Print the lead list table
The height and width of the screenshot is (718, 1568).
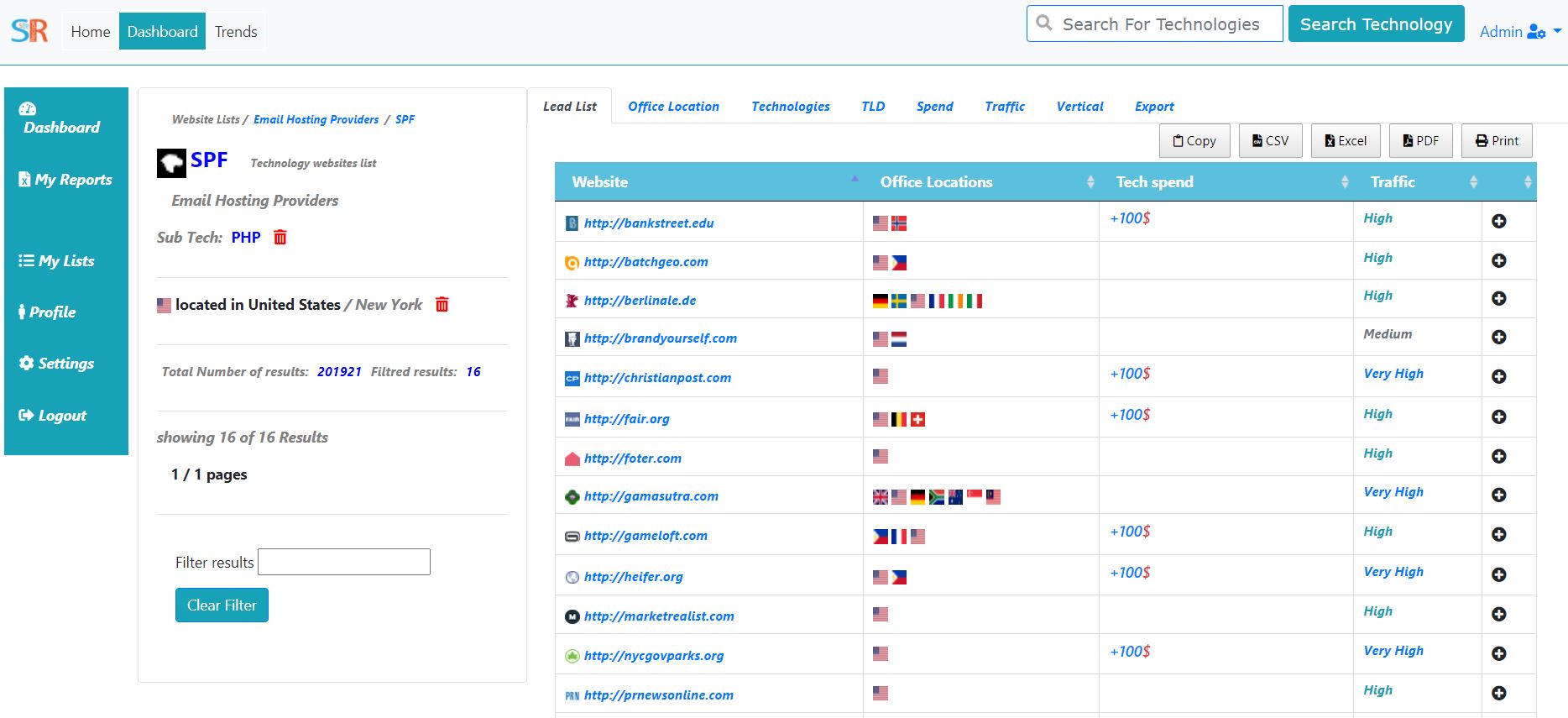click(x=1497, y=141)
